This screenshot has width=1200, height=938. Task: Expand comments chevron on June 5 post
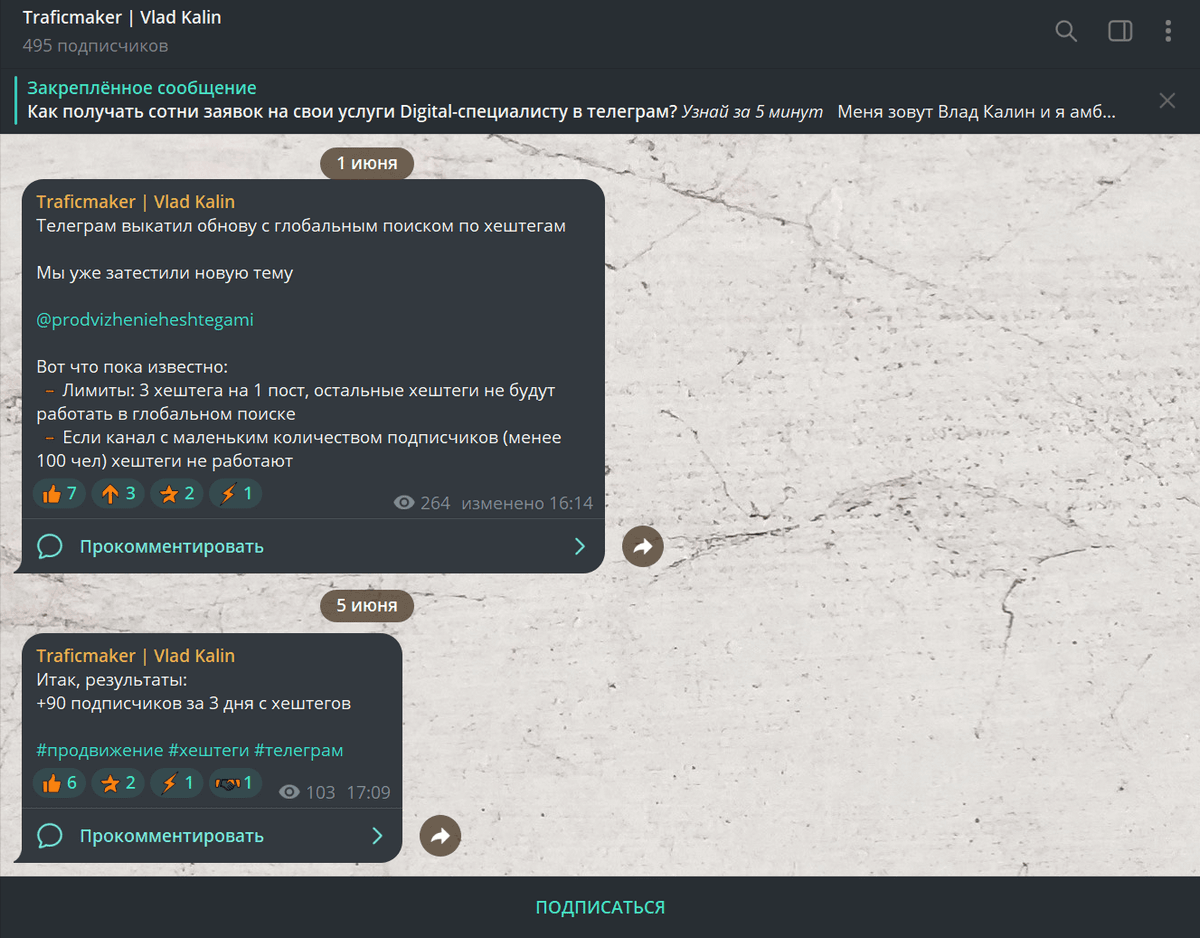(377, 836)
